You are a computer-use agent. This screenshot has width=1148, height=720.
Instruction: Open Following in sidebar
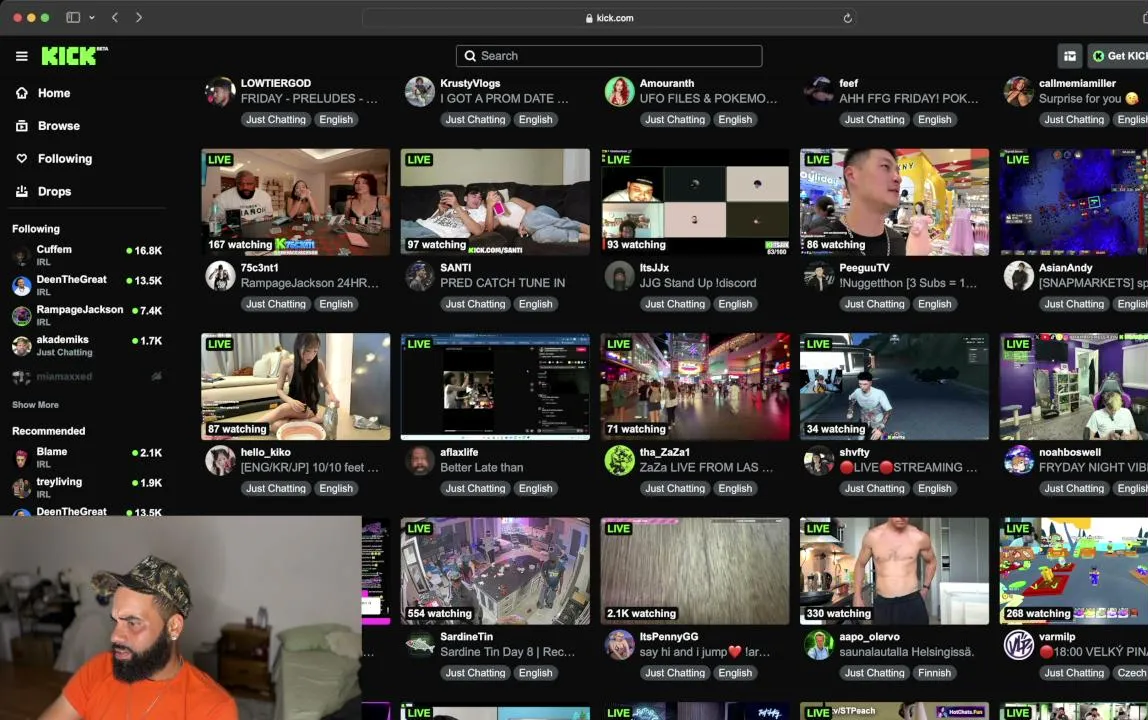pos(65,159)
